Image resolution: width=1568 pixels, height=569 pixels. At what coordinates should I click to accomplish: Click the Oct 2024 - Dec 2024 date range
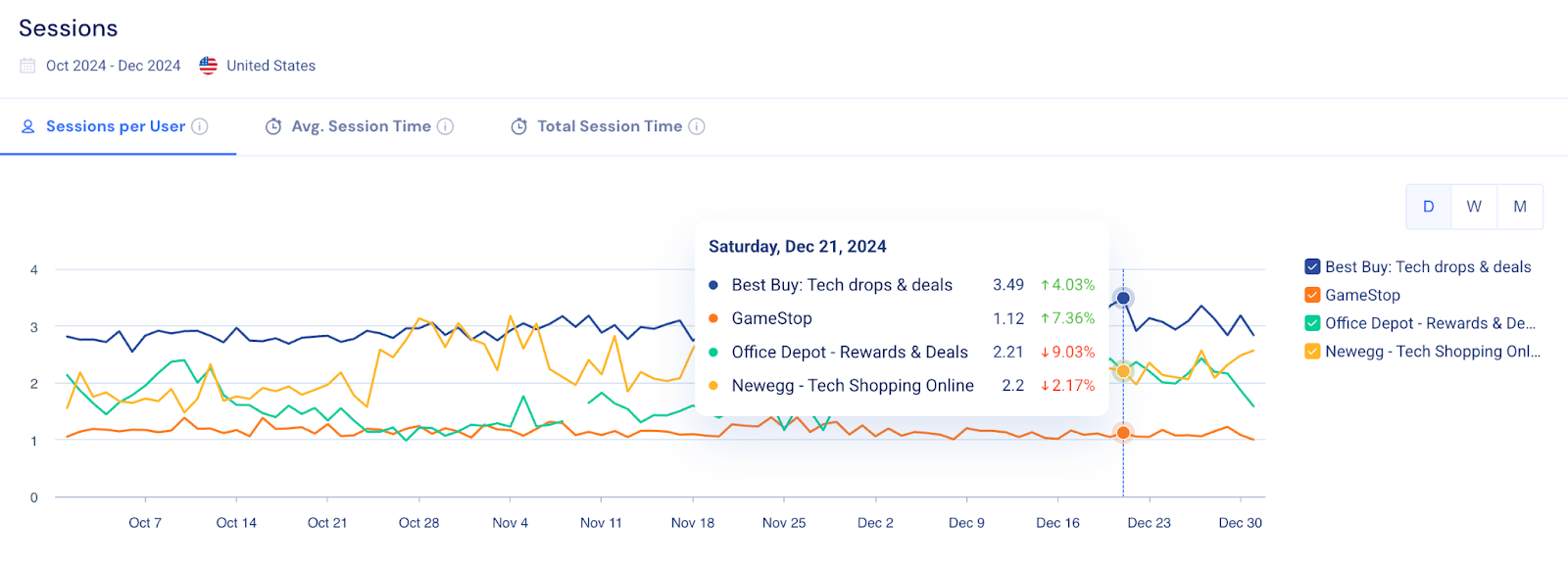(x=114, y=66)
